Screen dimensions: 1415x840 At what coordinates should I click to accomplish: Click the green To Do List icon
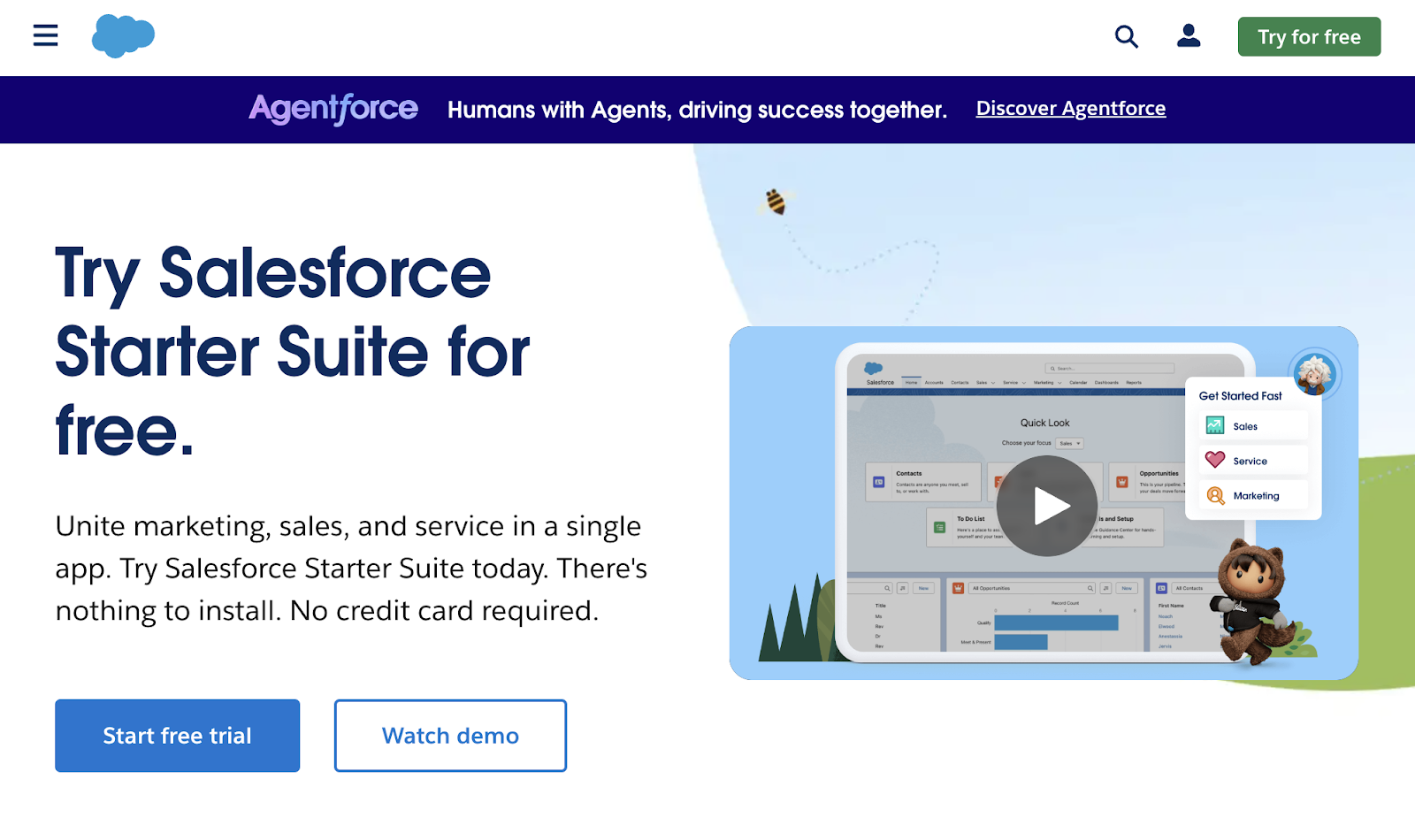pyautogui.click(x=939, y=527)
